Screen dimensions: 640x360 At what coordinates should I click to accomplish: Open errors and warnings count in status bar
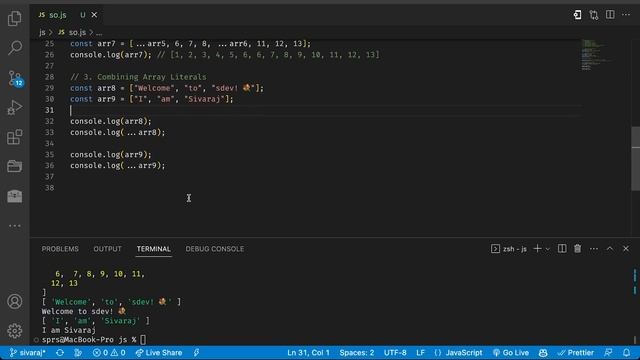pos(109,353)
